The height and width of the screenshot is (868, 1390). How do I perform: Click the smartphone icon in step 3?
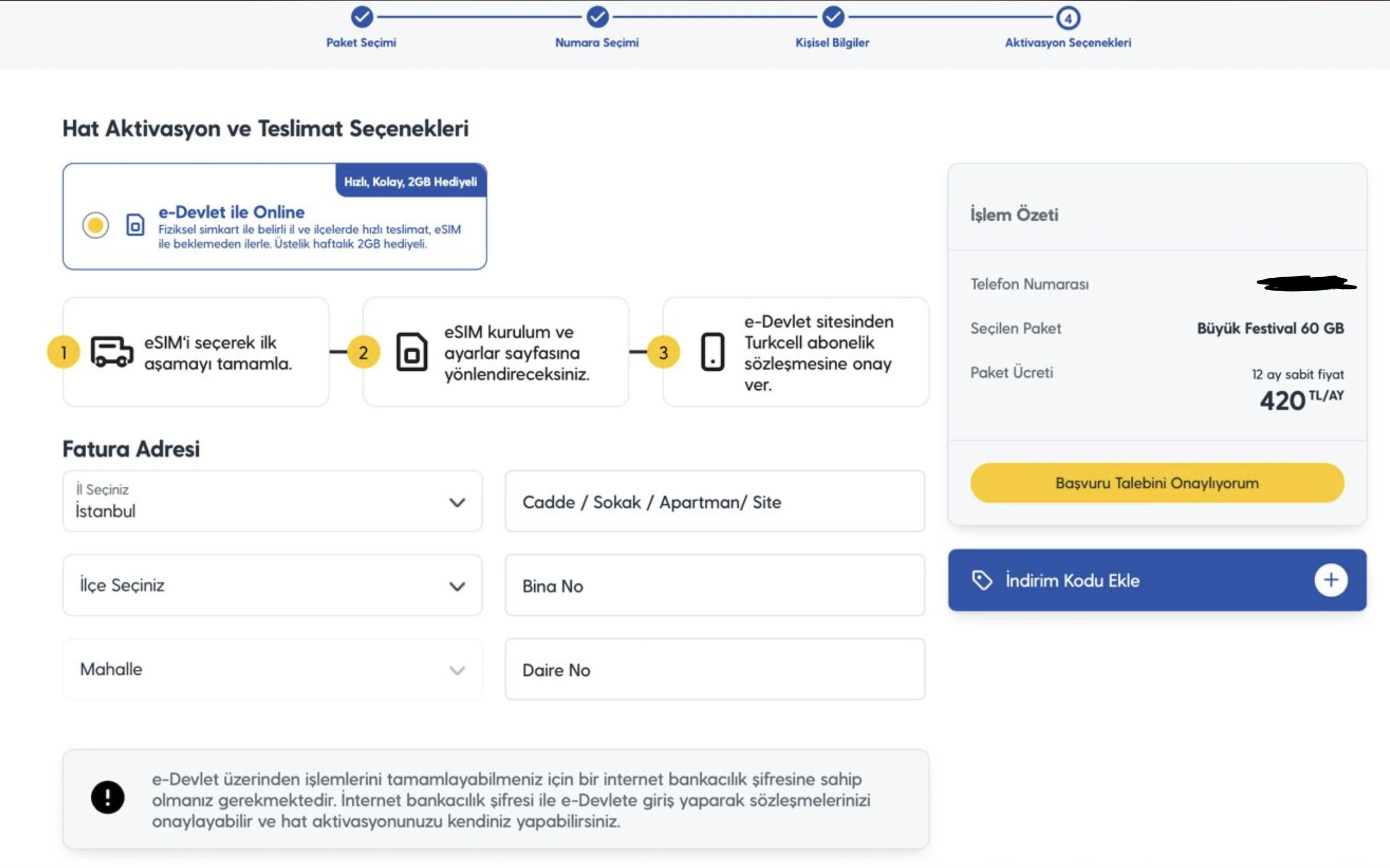point(712,351)
